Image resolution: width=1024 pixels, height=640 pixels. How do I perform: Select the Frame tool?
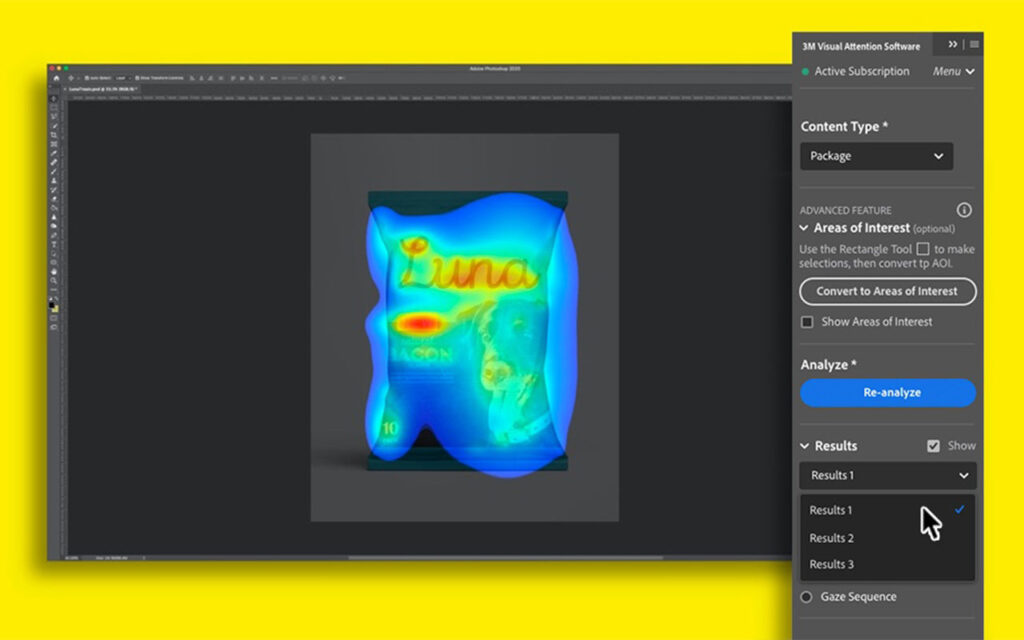click(54, 144)
